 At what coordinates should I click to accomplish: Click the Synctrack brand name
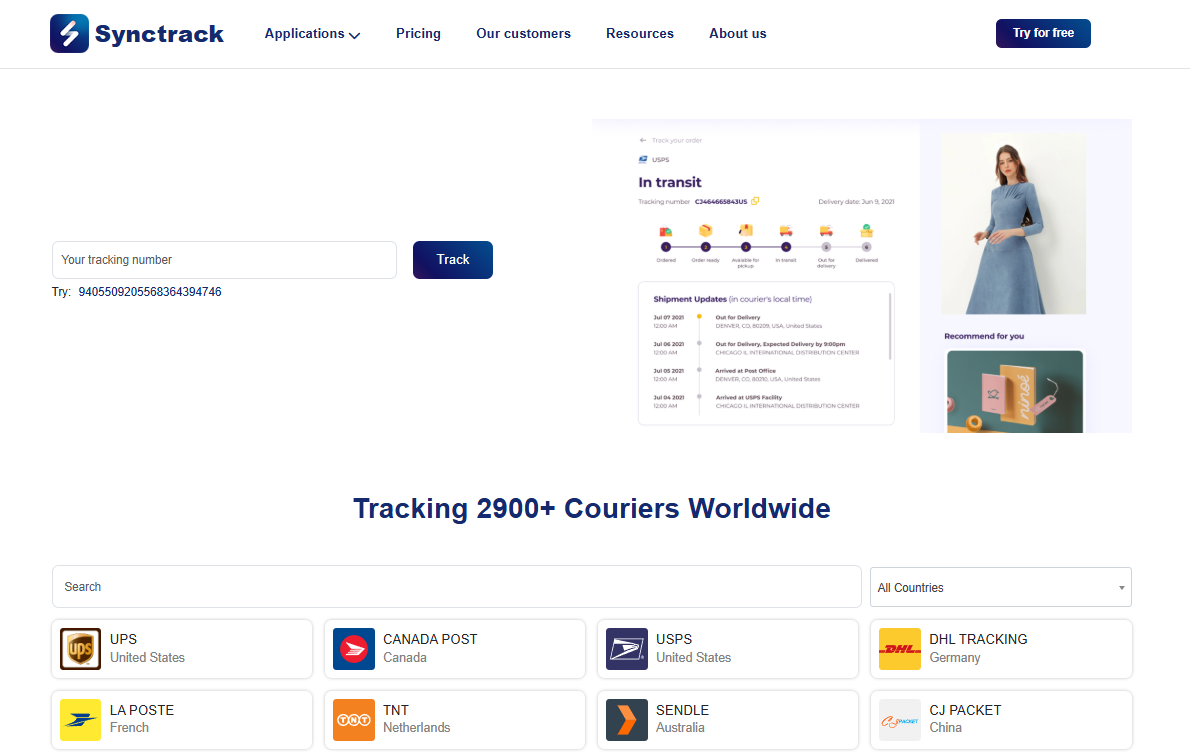pos(159,34)
